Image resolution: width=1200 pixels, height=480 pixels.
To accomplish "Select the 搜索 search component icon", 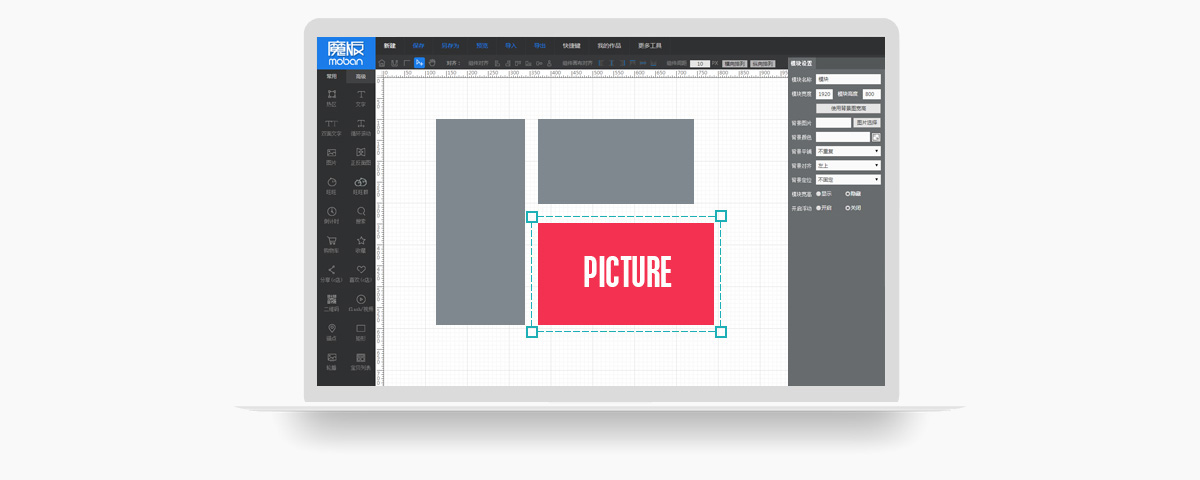I will pyautogui.click(x=361, y=212).
